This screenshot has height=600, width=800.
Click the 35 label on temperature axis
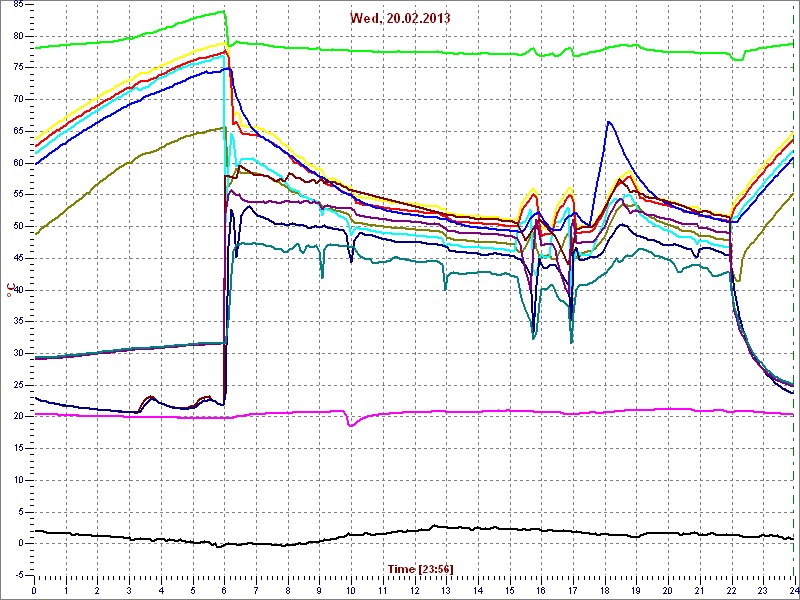click(18, 322)
